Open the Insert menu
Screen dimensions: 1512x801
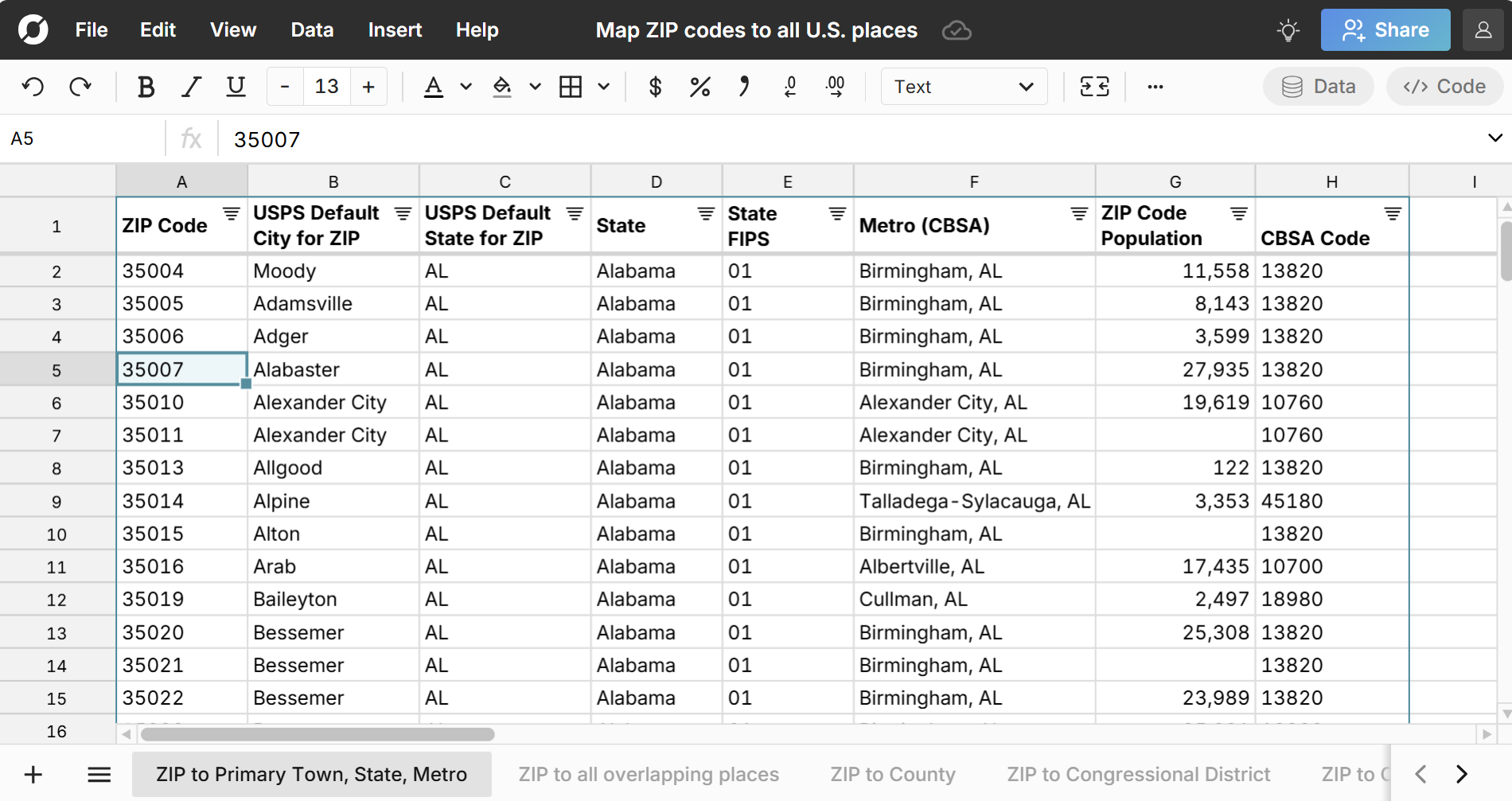[395, 30]
